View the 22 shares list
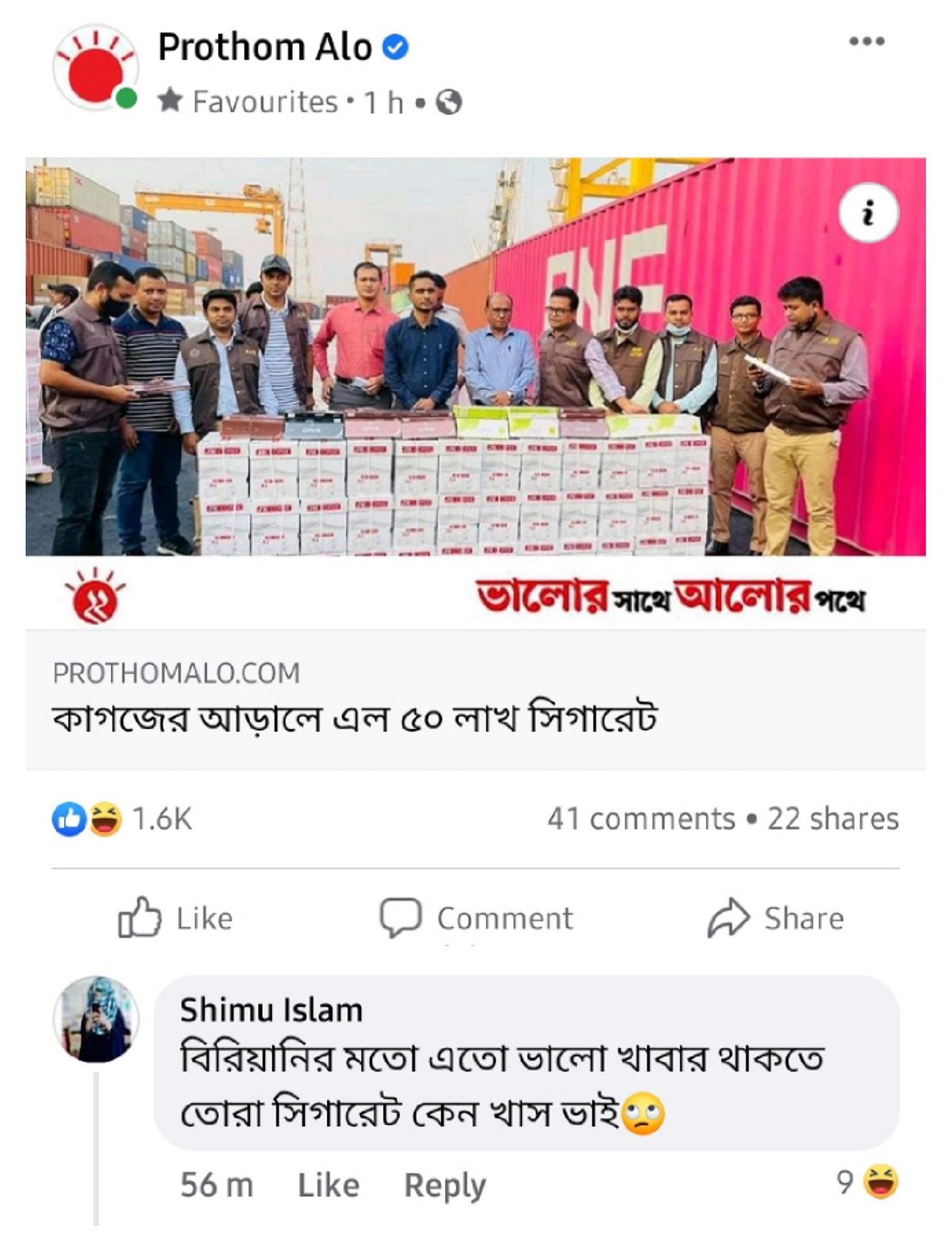952x1251 pixels. click(x=833, y=819)
